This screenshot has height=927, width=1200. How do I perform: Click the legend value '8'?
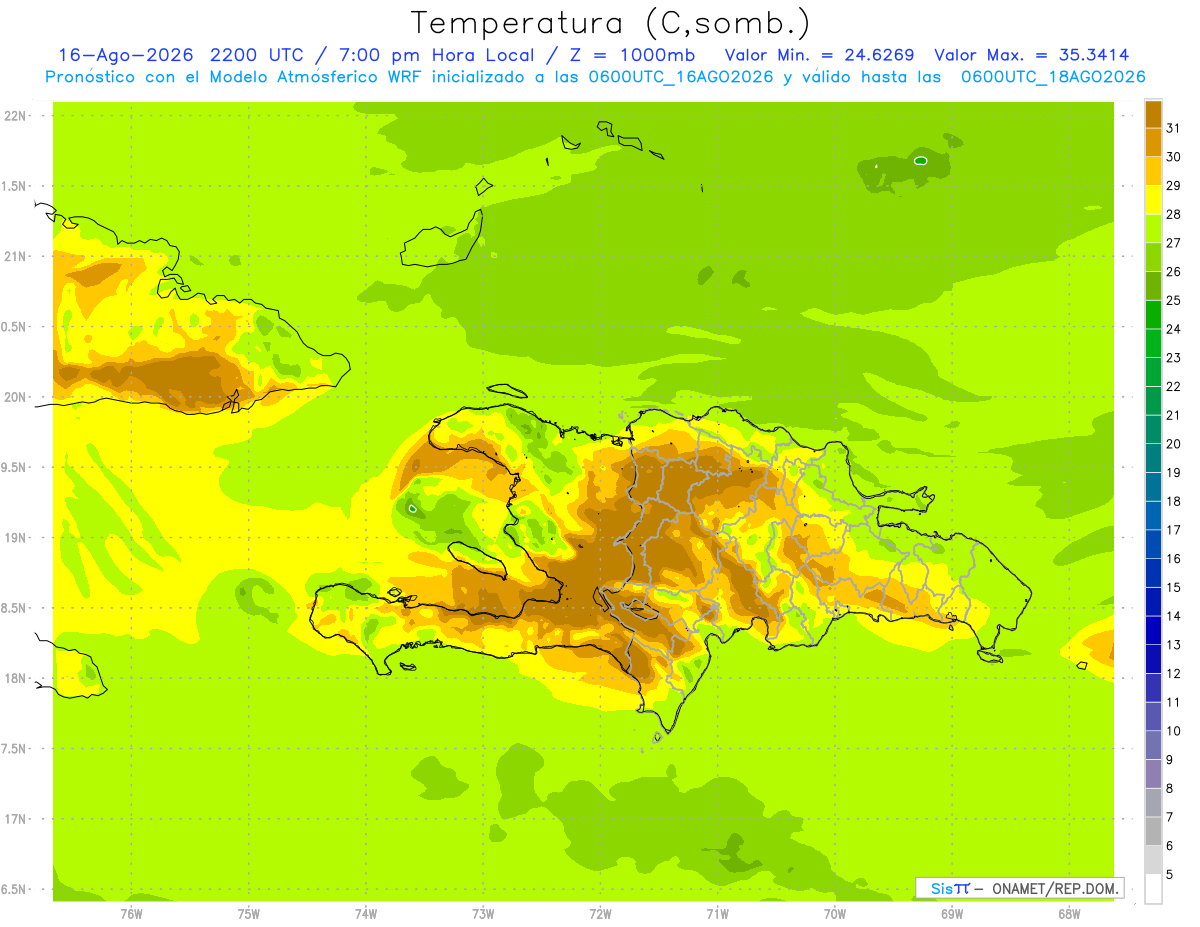[1170, 788]
